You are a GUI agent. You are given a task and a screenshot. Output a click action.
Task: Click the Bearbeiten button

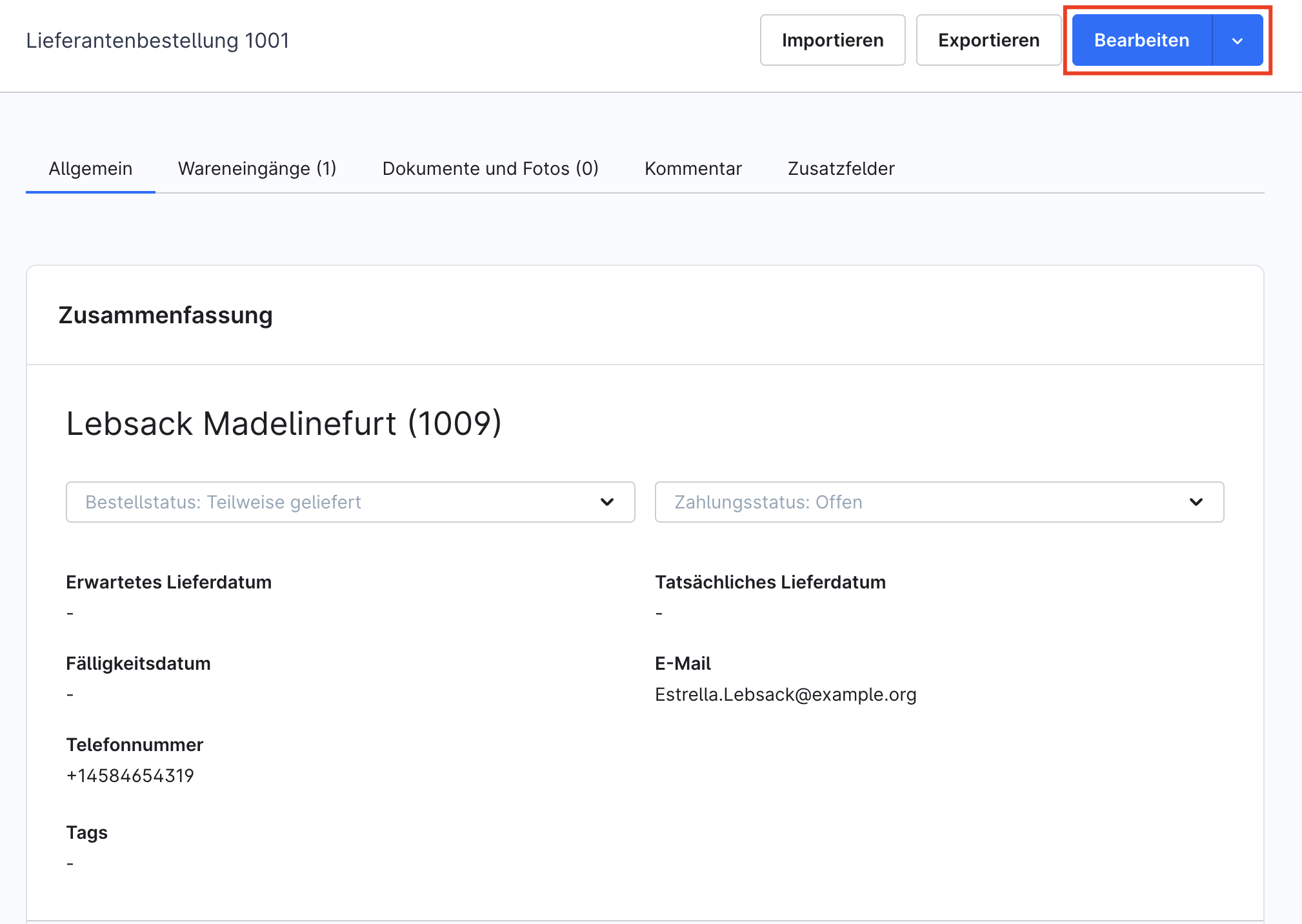(1141, 40)
